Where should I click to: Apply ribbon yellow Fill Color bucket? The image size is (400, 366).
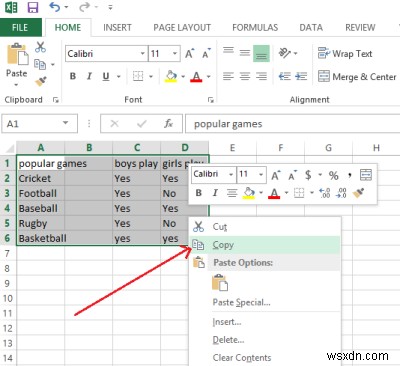tap(171, 76)
